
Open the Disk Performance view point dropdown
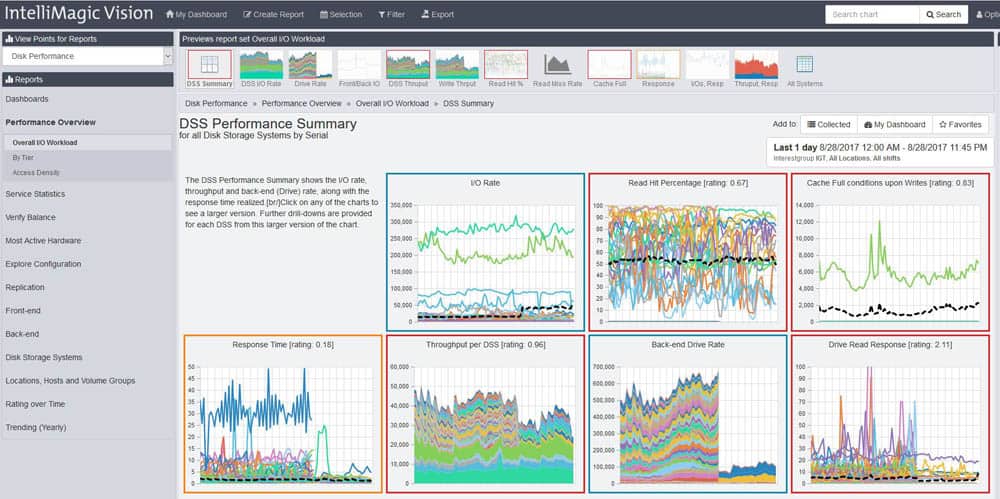87,56
